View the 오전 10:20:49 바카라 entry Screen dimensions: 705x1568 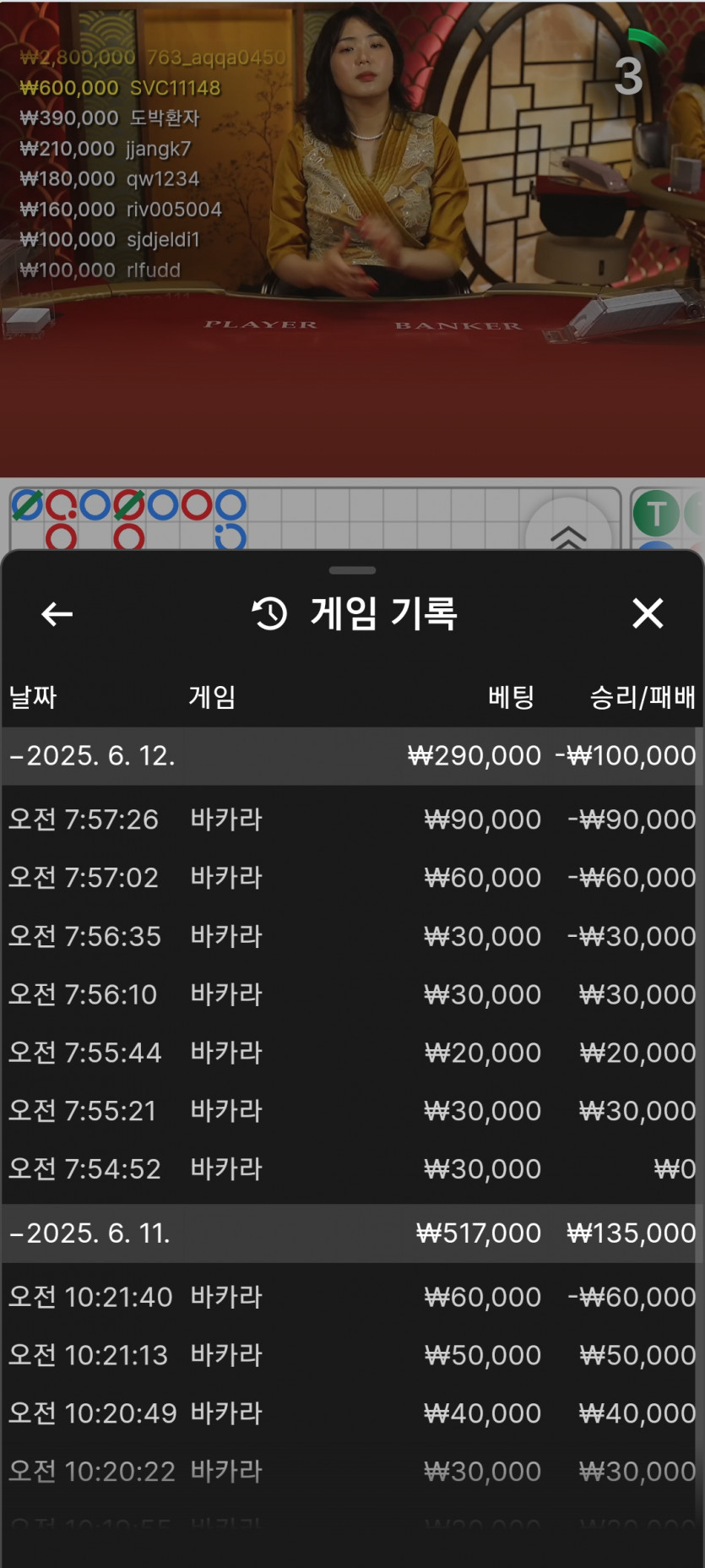pos(352,1413)
